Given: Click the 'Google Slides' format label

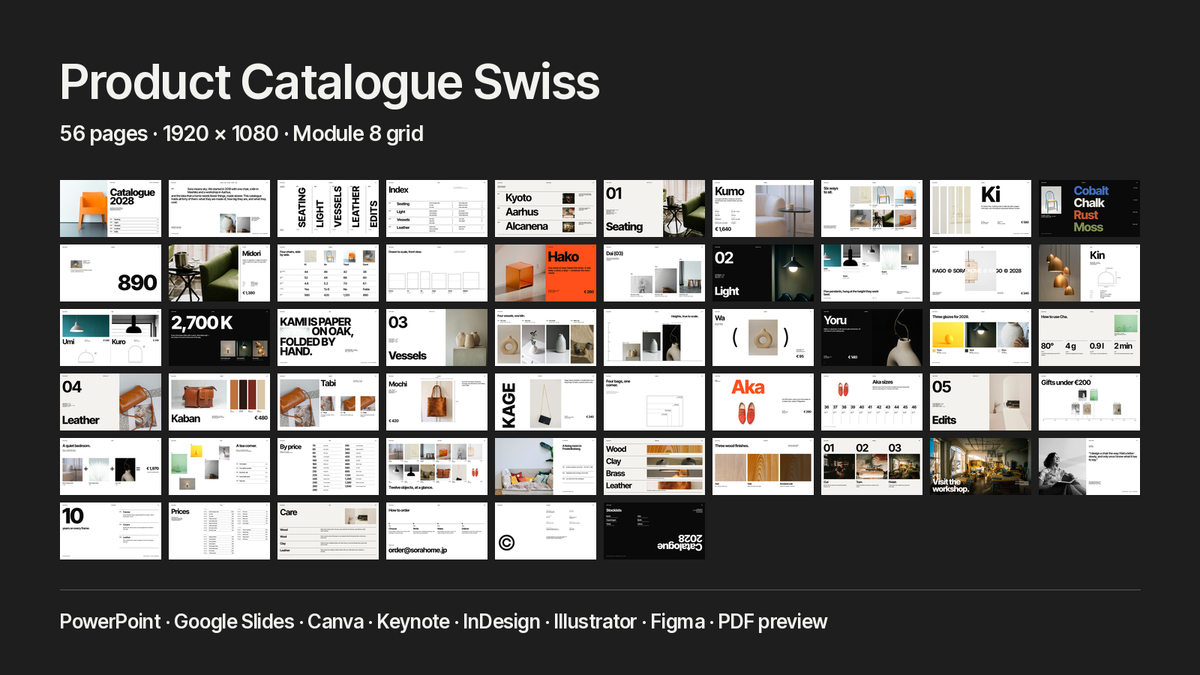Looking at the screenshot, I should tap(234, 621).
